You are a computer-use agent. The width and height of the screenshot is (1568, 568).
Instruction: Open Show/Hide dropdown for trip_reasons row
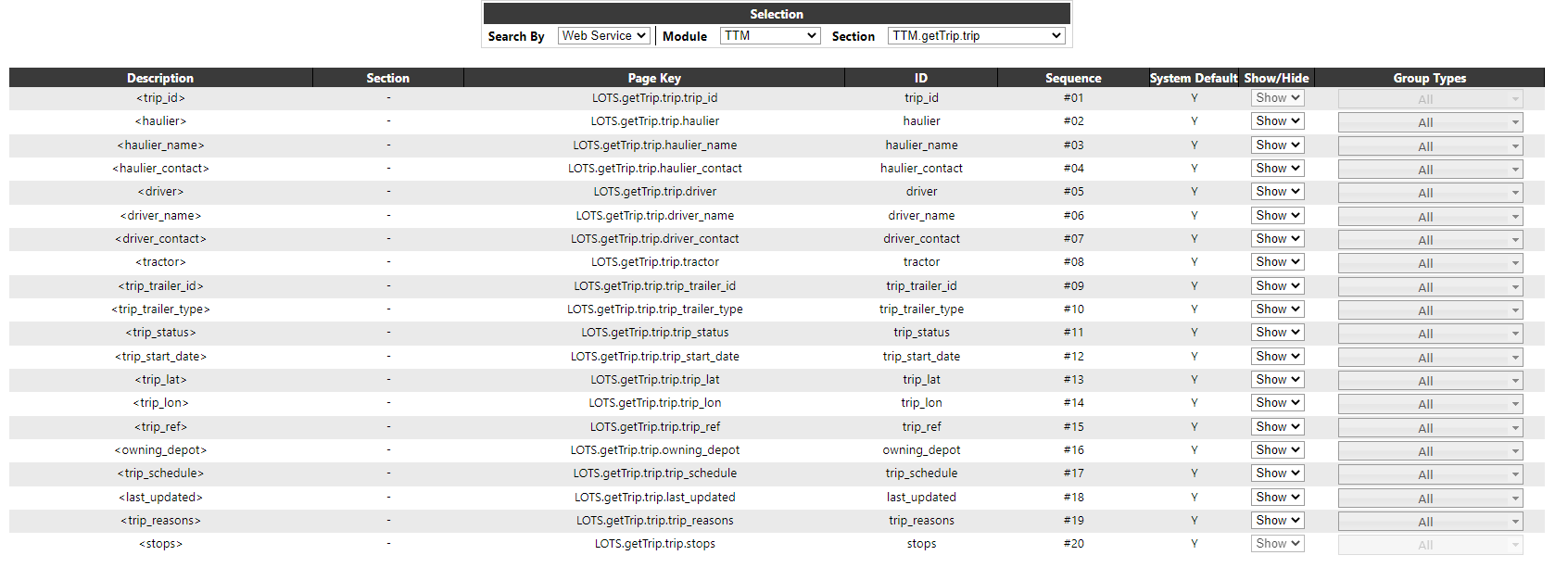(1278, 521)
